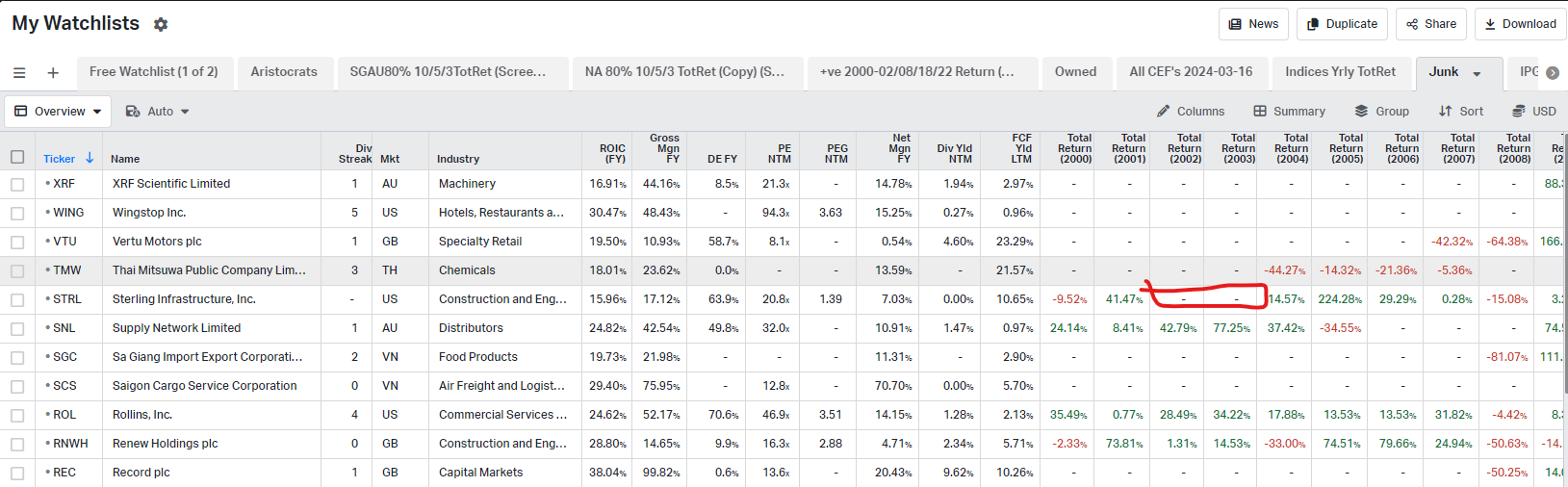1568x487 pixels.
Task: Group rows using the Group option
Action: [x=1381, y=112]
